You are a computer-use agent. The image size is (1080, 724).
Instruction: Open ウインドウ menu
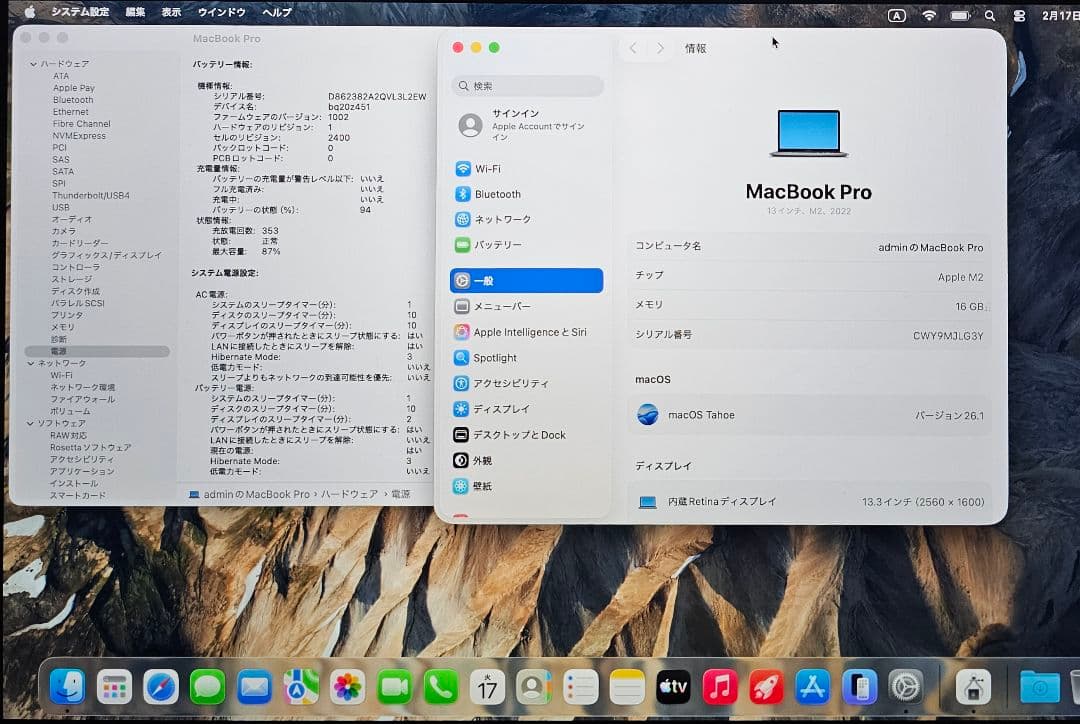click(x=222, y=12)
